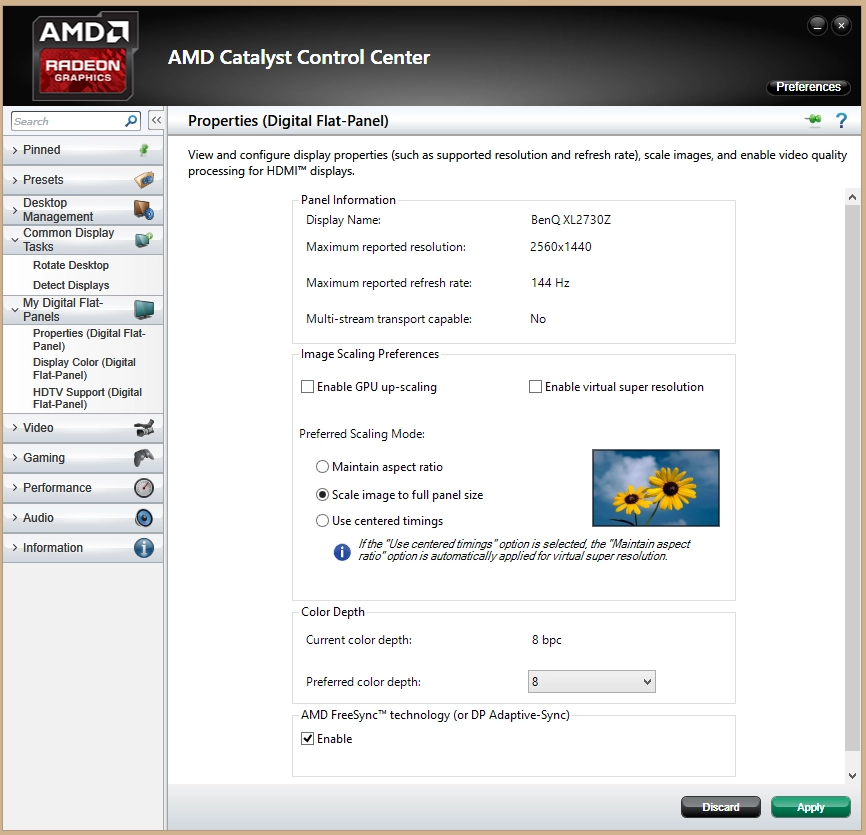Close the Catalyst Control Center window
The image size is (866, 835).
click(x=841, y=25)
